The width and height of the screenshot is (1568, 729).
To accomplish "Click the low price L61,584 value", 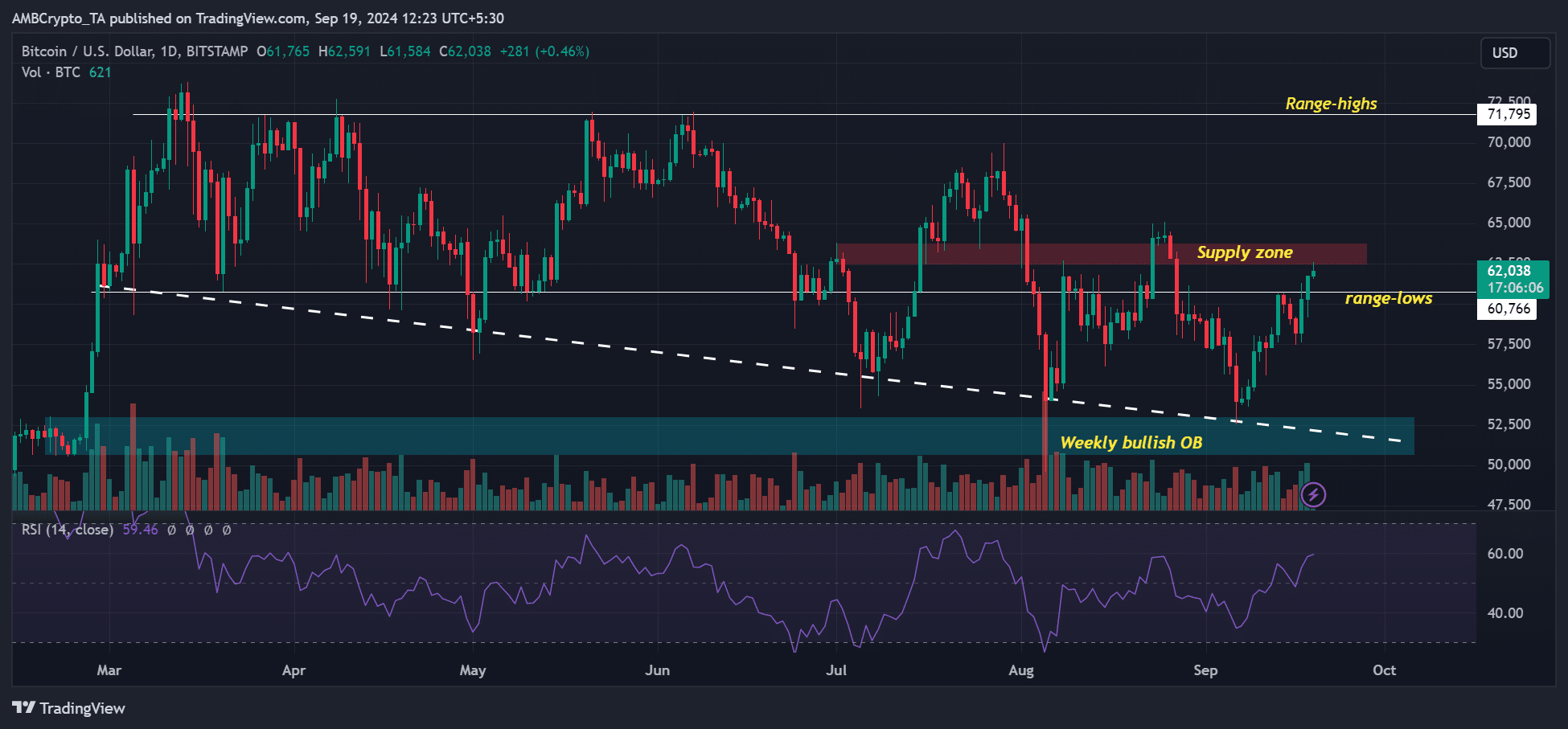I will click(405, 51).
